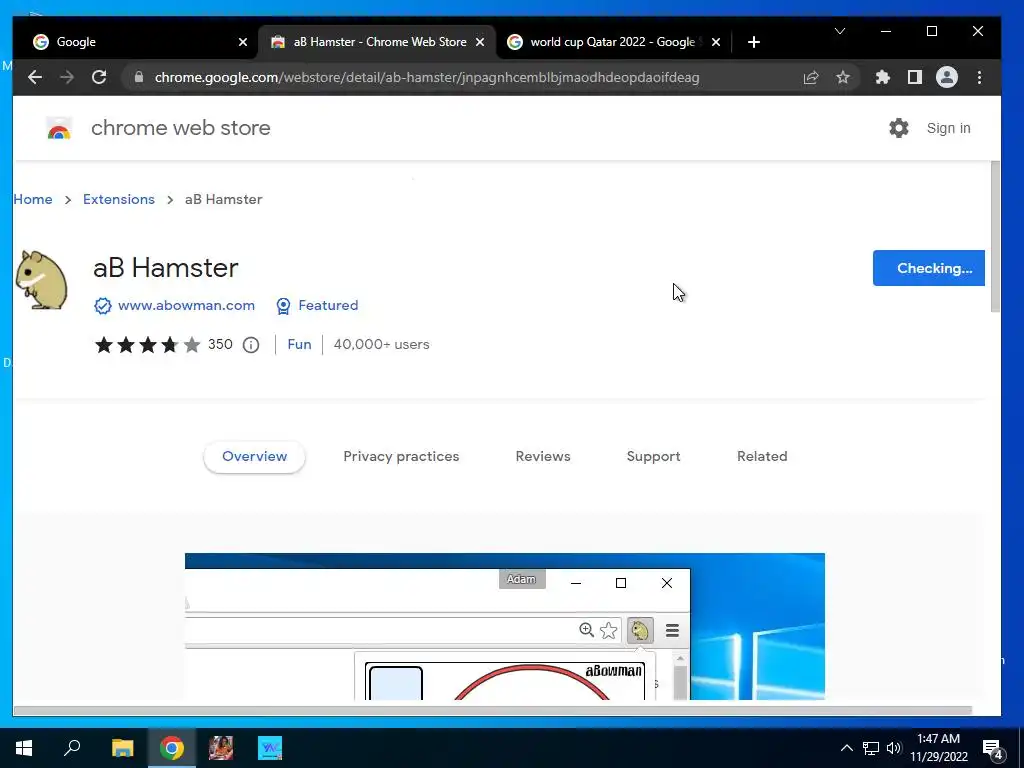Close the aB Hamster tab
Screen dimensions: 1024x768
(480, 42)
